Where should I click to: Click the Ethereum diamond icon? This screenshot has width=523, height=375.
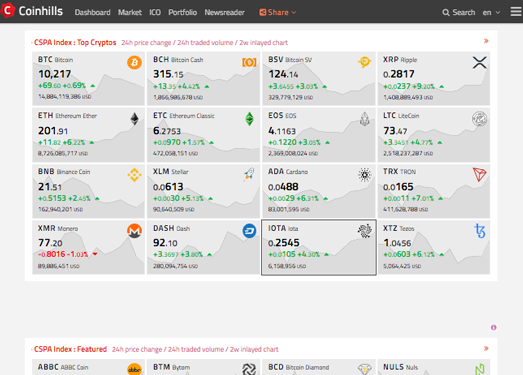click(134, 119)
